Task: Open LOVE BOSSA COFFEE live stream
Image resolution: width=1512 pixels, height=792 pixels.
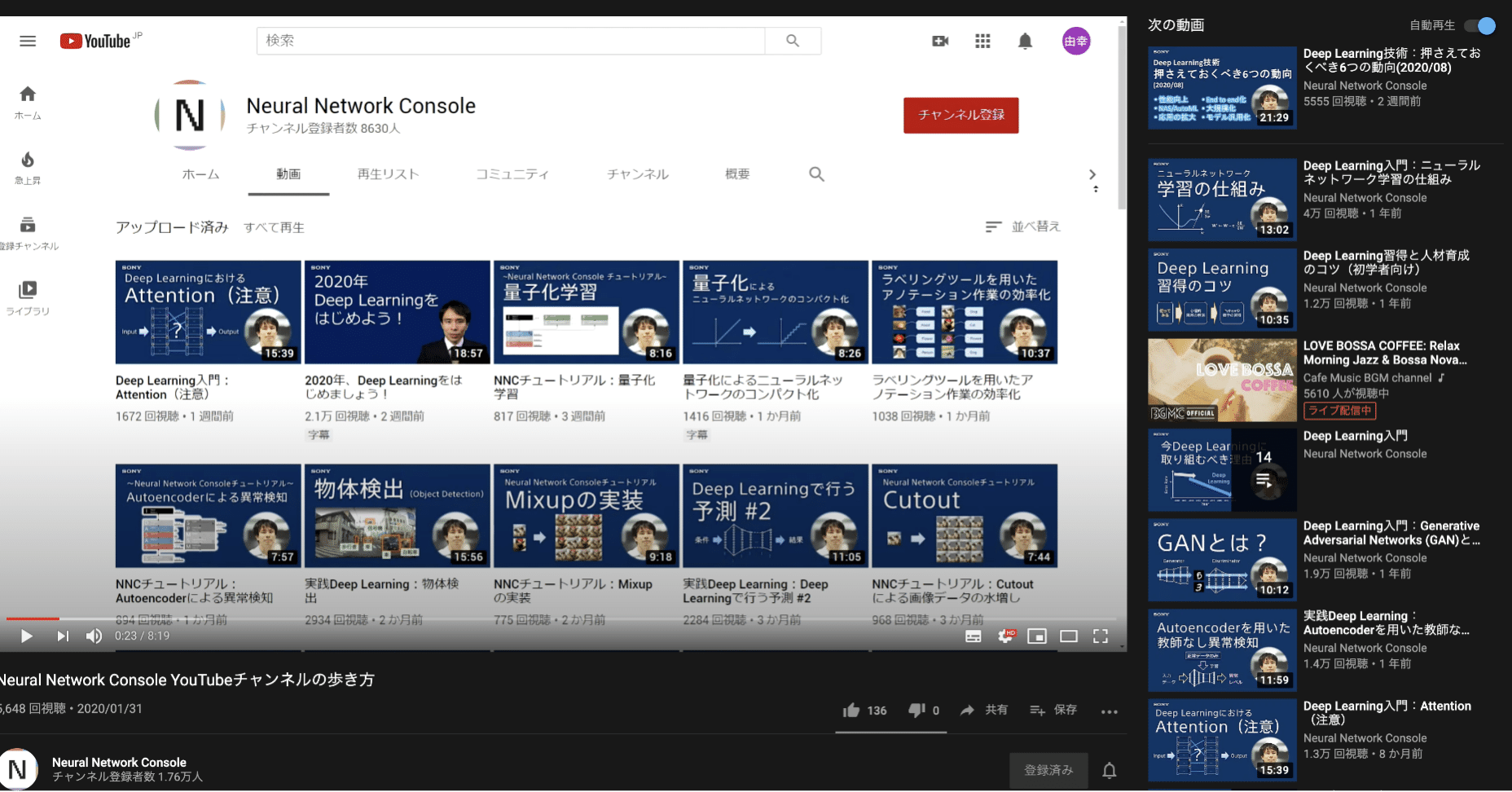Action: (1222, 380)
